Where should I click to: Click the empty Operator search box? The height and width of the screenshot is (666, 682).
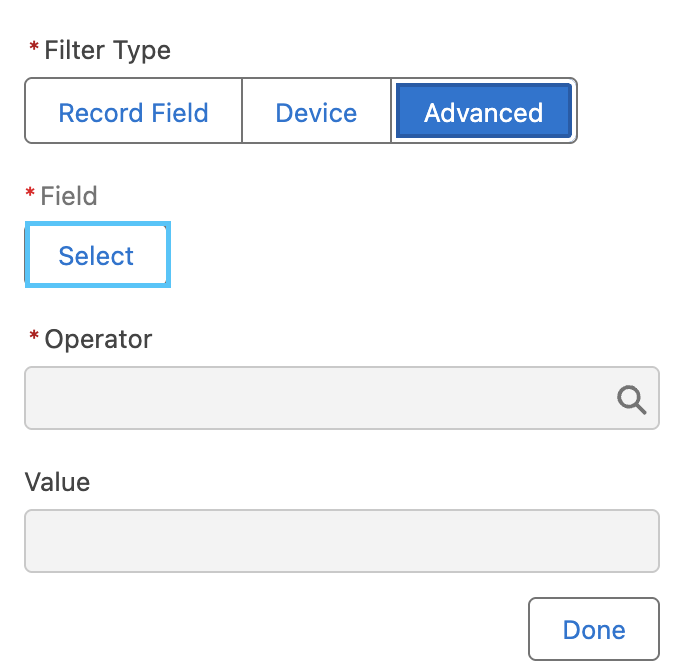pos(320,399)
